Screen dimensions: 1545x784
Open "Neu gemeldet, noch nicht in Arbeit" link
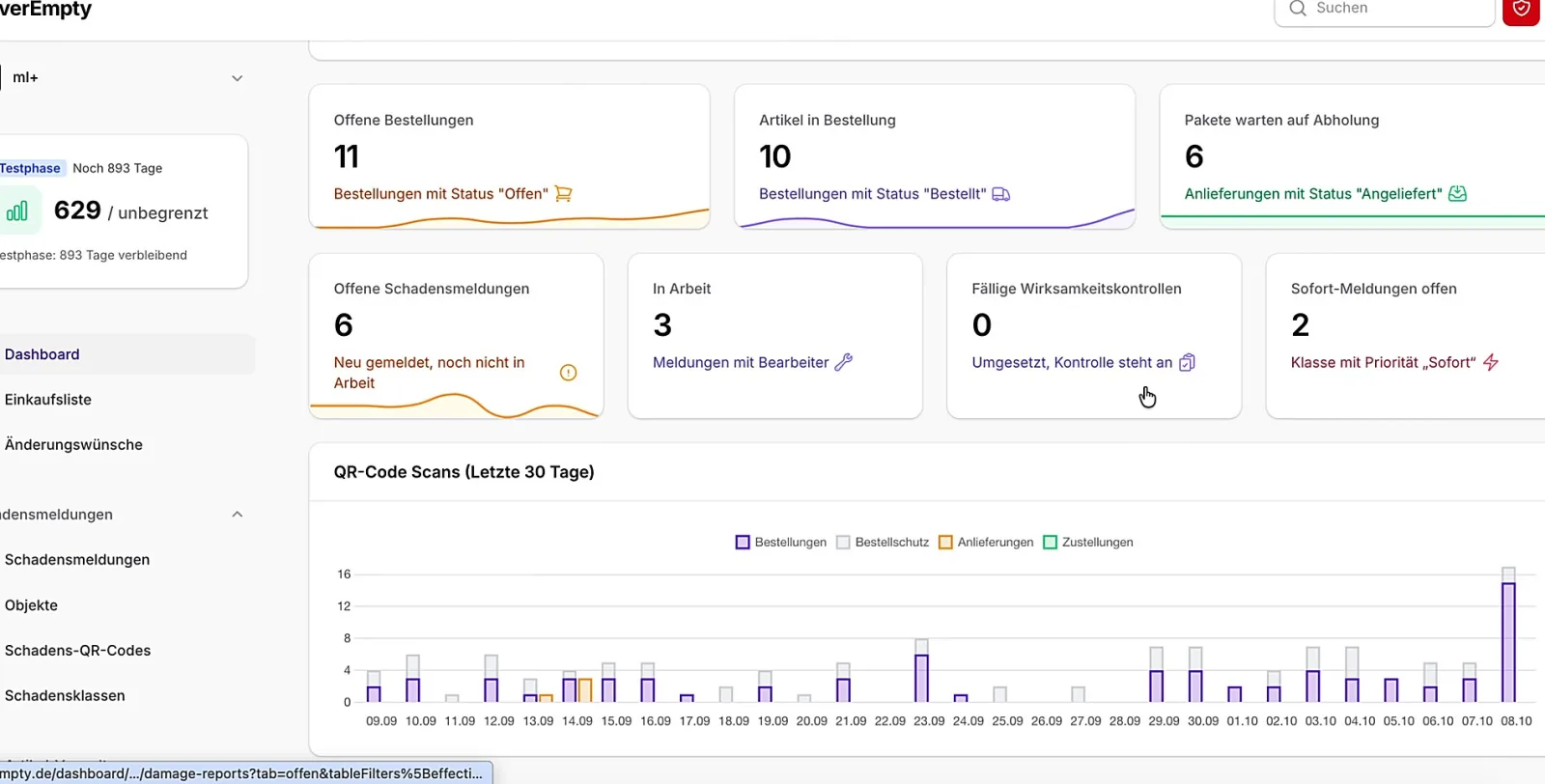coord(430,373)
